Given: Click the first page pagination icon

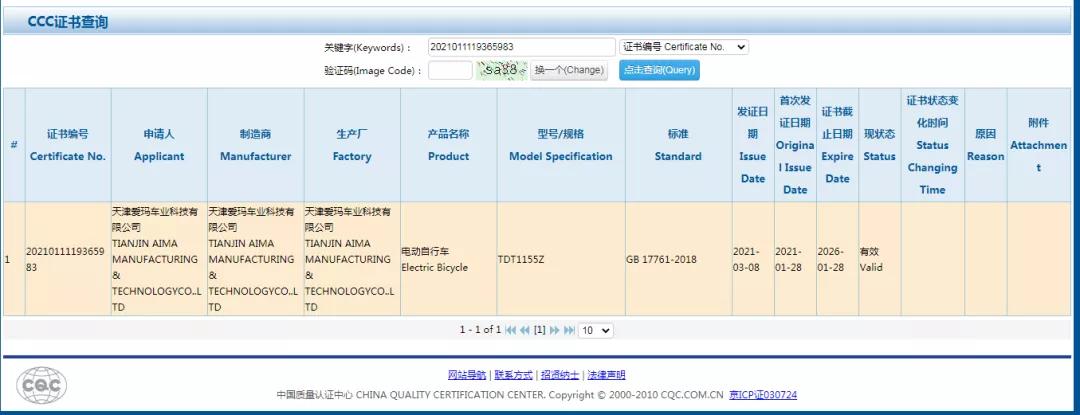Looking at the screenshot, I should (510, 330).
